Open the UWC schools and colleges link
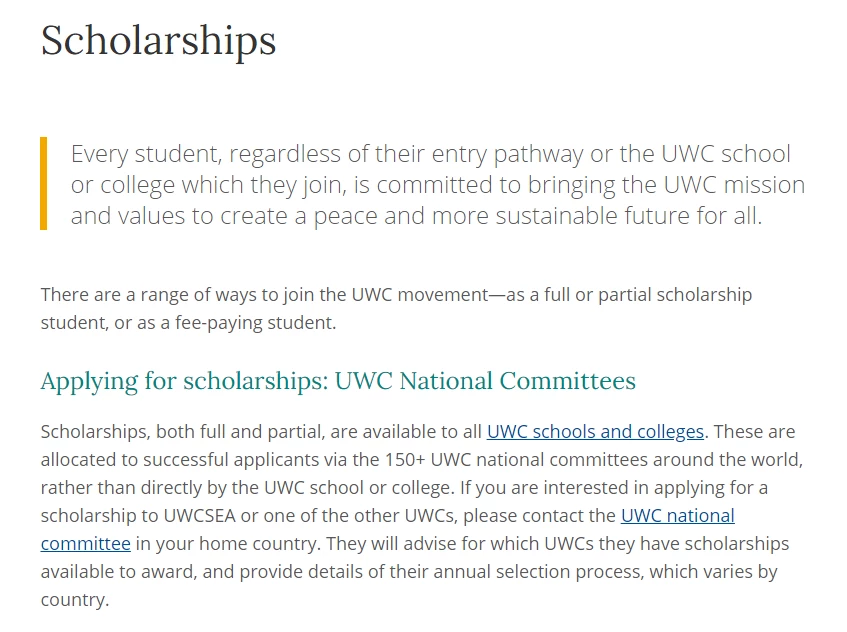The width and height of the screenshot is (847, 632). coord(595,432)
